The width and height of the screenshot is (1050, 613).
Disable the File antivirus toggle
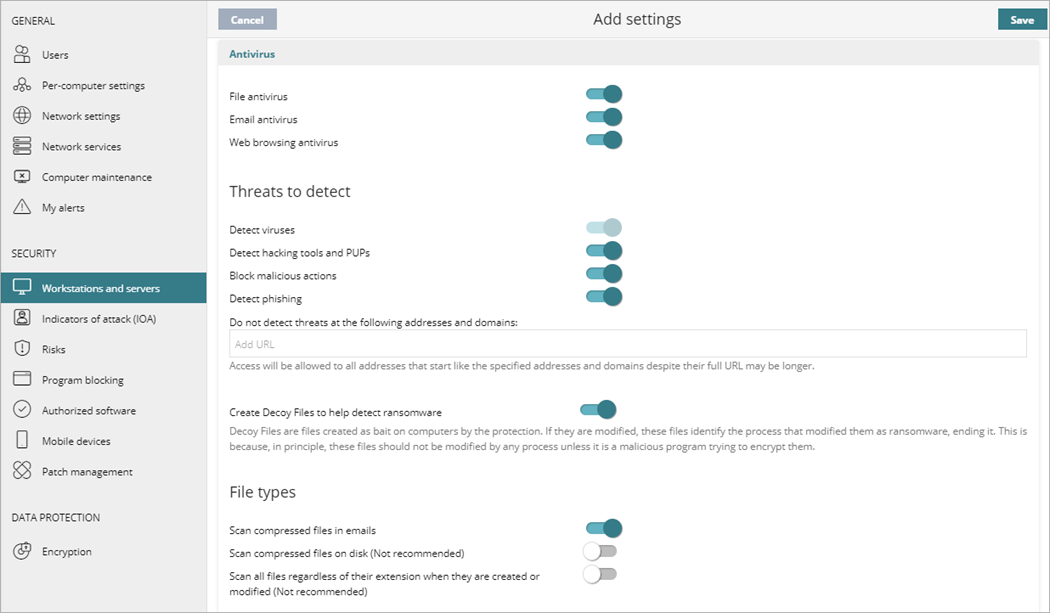[604, 95]
